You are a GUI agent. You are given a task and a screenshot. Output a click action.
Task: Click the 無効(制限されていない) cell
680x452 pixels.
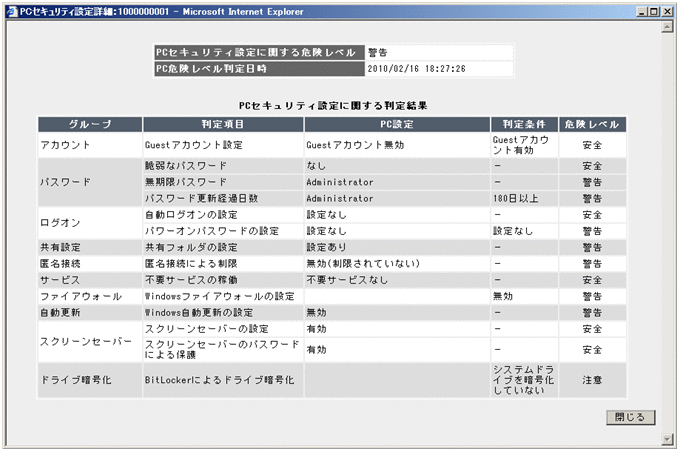(397, 264)
